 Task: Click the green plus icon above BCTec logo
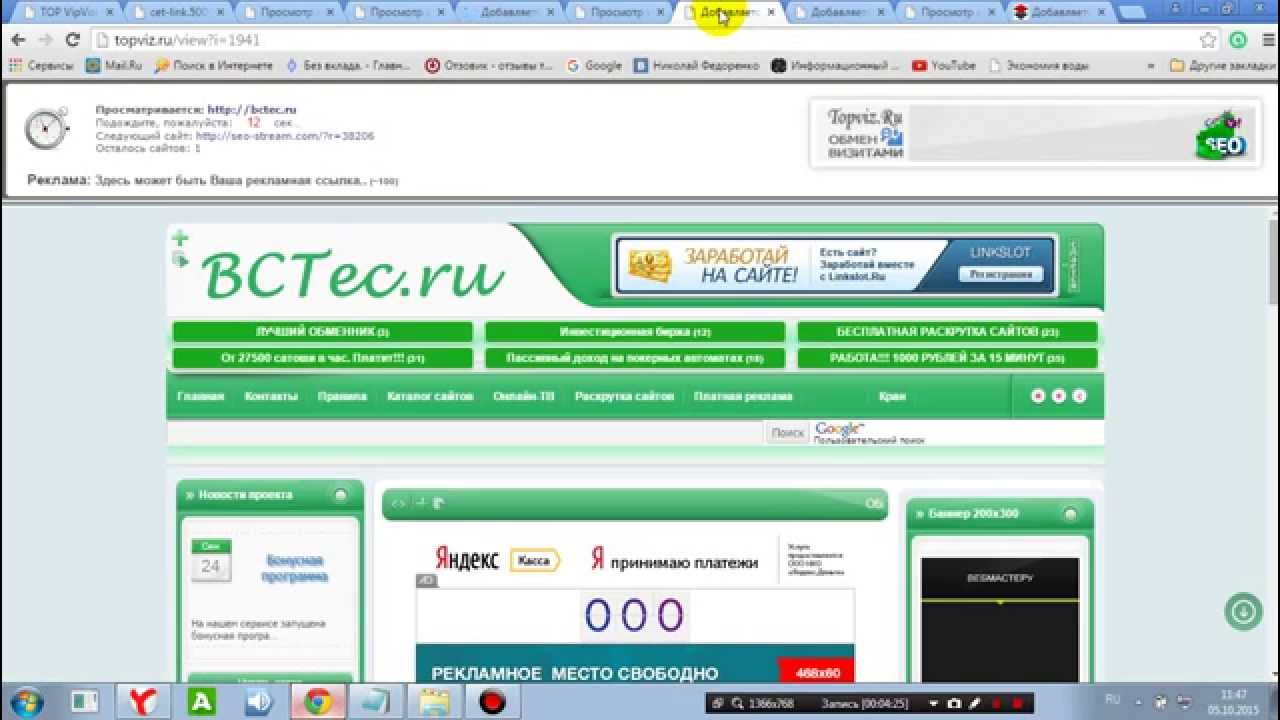(x=180, y=238)
